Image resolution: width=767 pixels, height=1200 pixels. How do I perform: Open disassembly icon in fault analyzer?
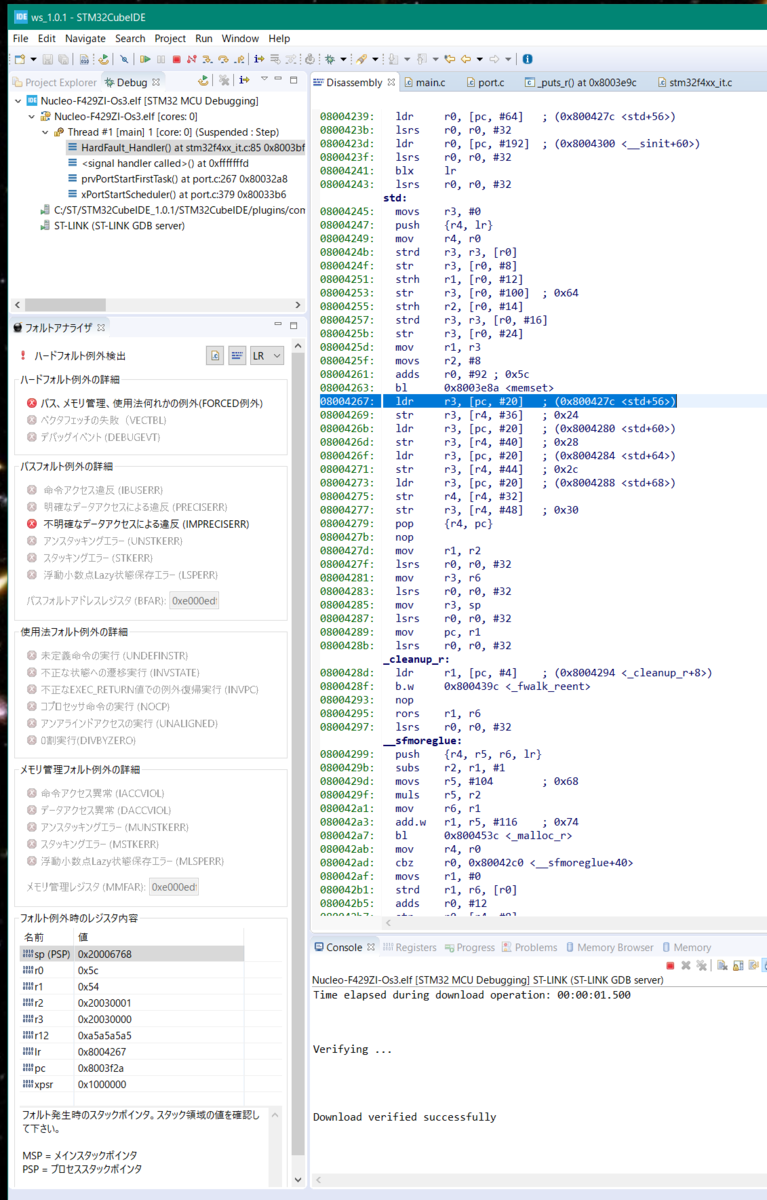(x=237, y=355)
